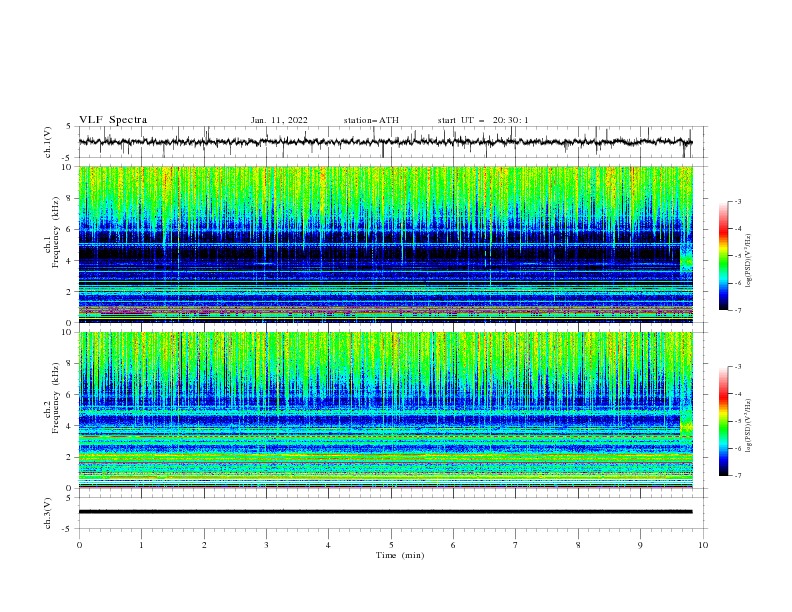Click the 'station=ATH' label
792x612 pixels.
[371, 120]
